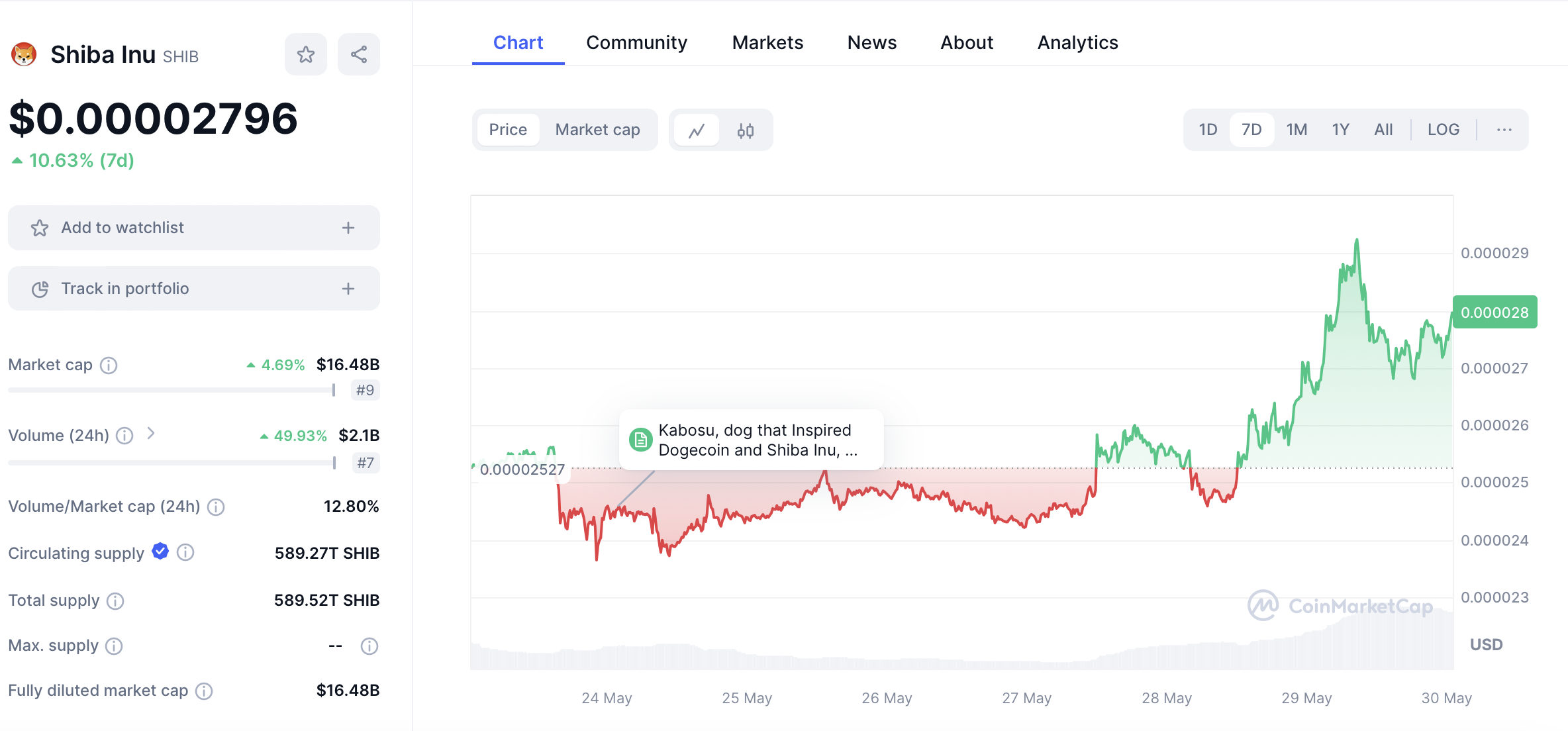Click the Total supply info icon

point(115,601)
